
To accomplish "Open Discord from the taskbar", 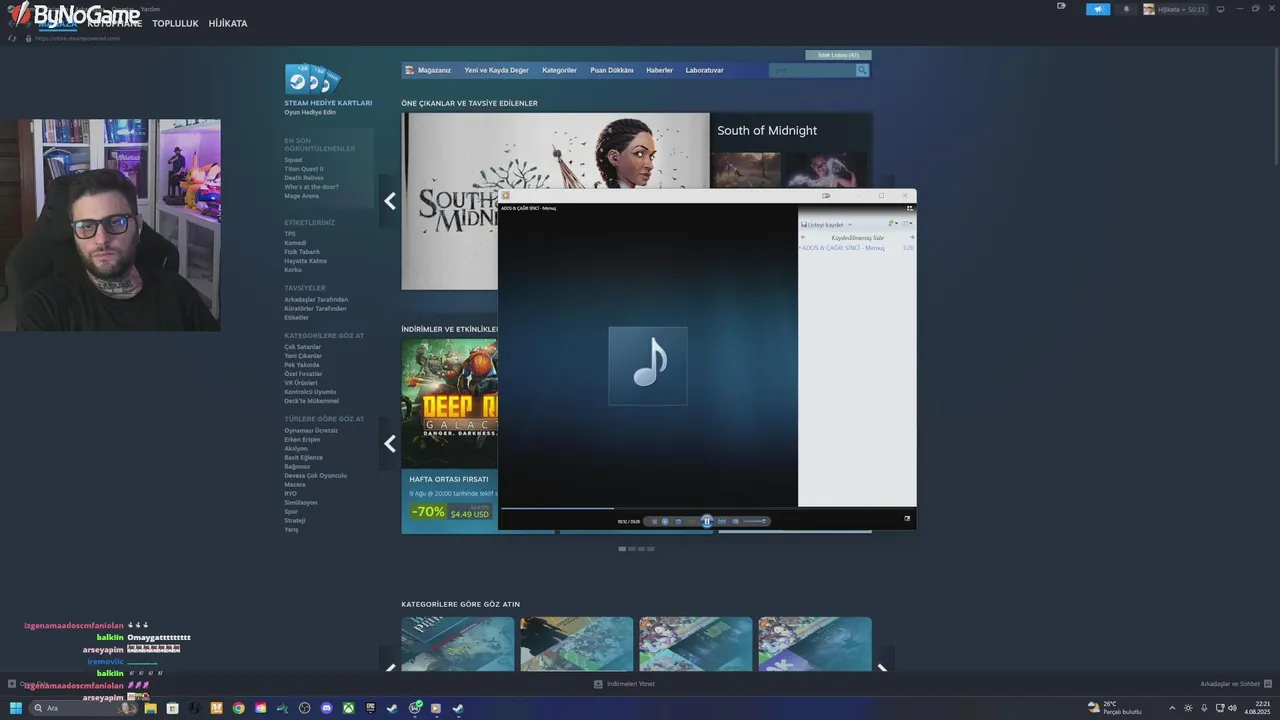I will click(327, 708).
